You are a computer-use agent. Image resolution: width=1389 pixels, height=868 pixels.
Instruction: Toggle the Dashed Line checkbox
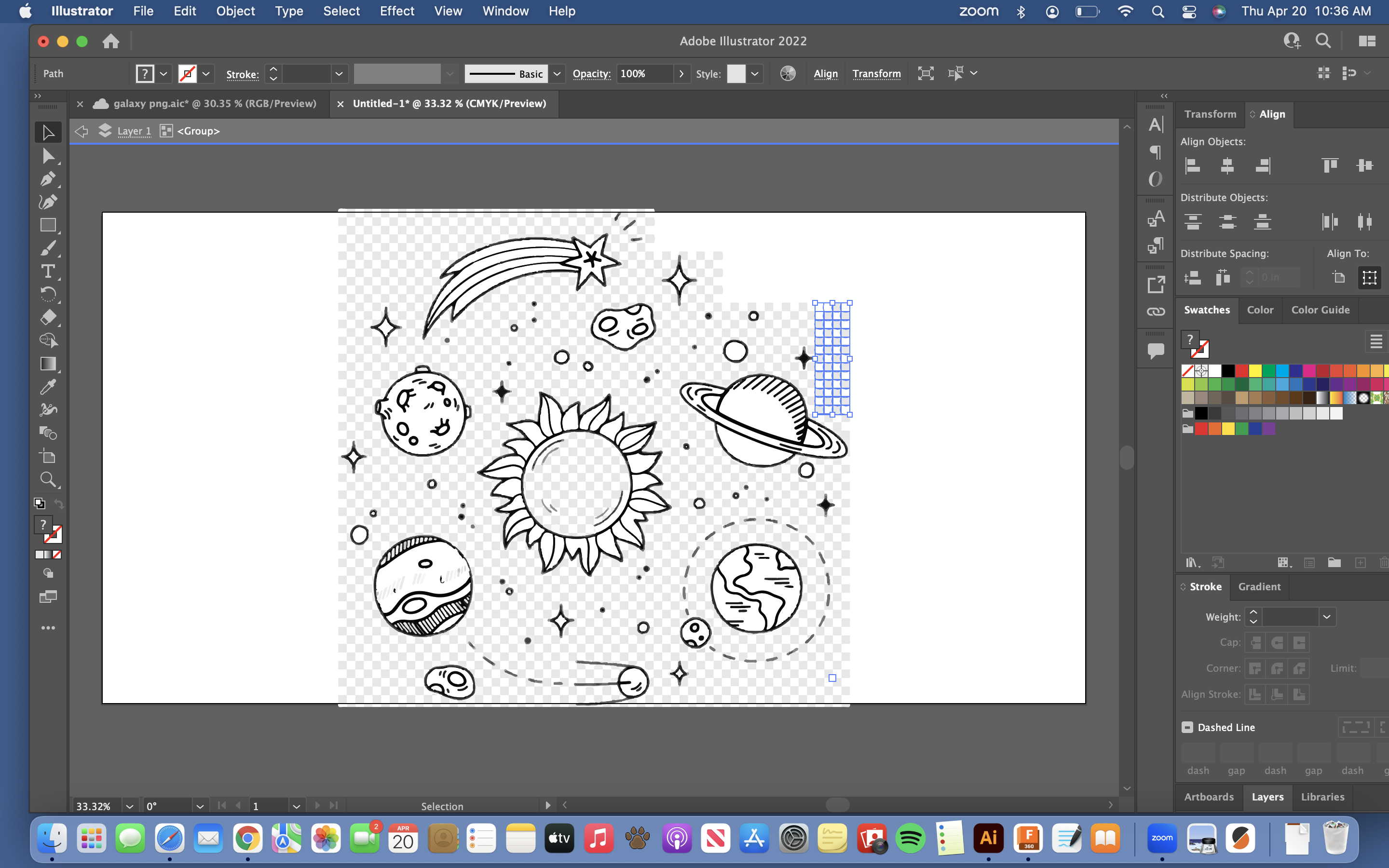pos(1188,727)
